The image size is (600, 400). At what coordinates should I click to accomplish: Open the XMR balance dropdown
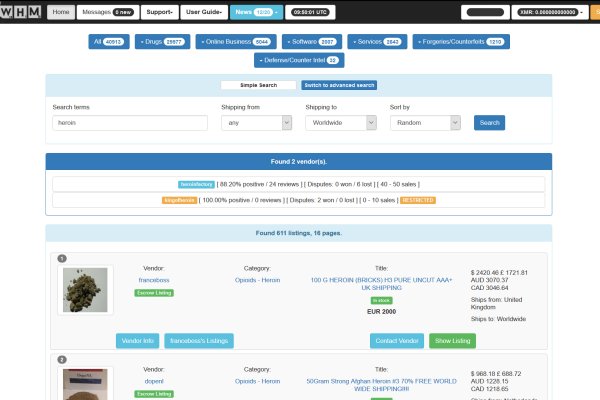[x=550, y=12]
